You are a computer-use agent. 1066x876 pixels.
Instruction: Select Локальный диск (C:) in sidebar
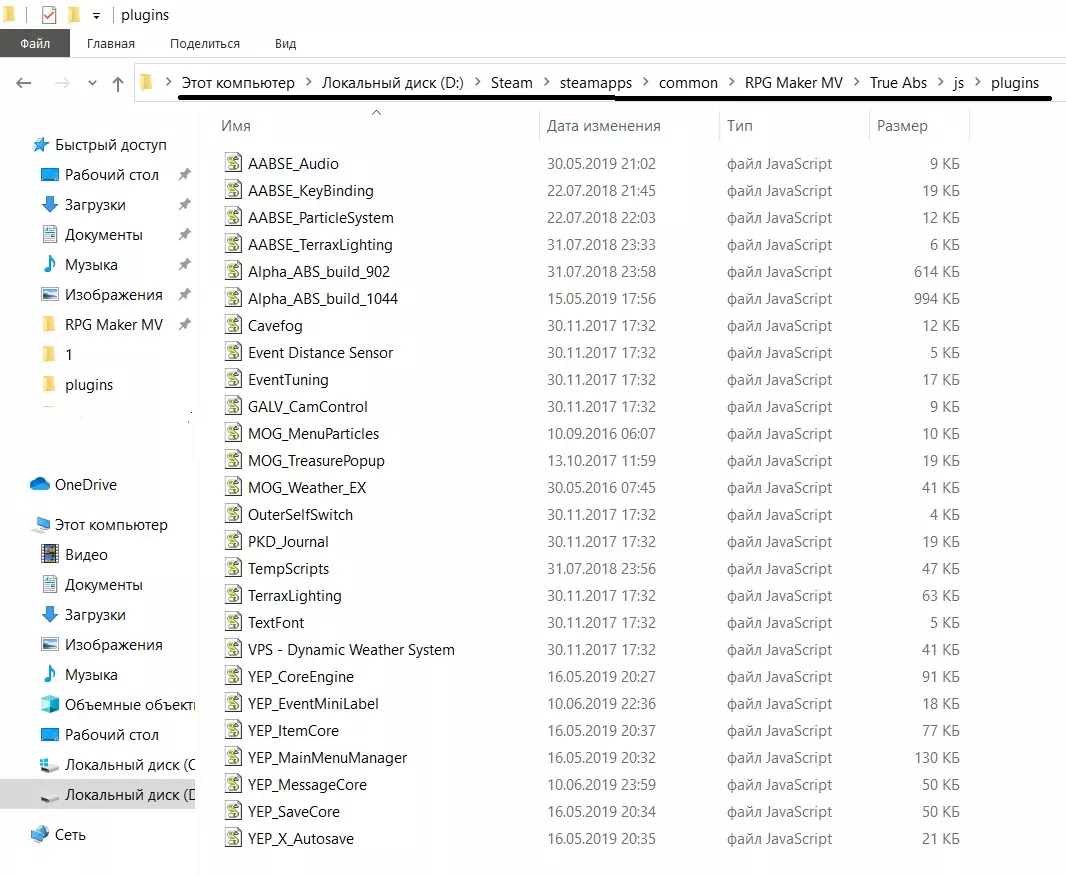click(x=129, y=765)
